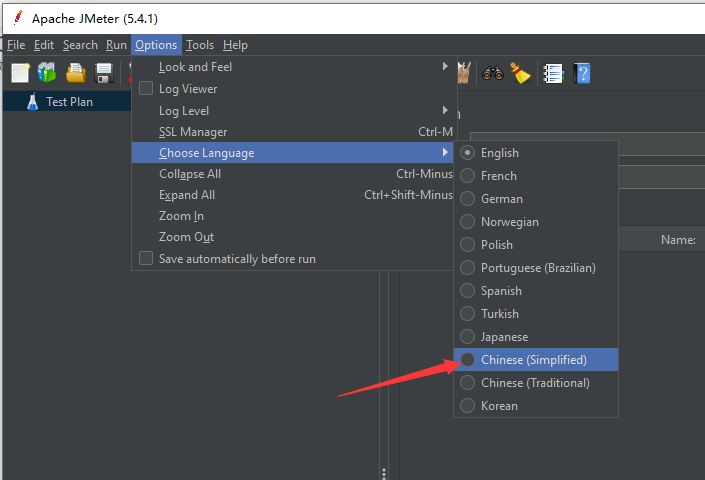Click the broom Reset Search icon

pos(520,73)
